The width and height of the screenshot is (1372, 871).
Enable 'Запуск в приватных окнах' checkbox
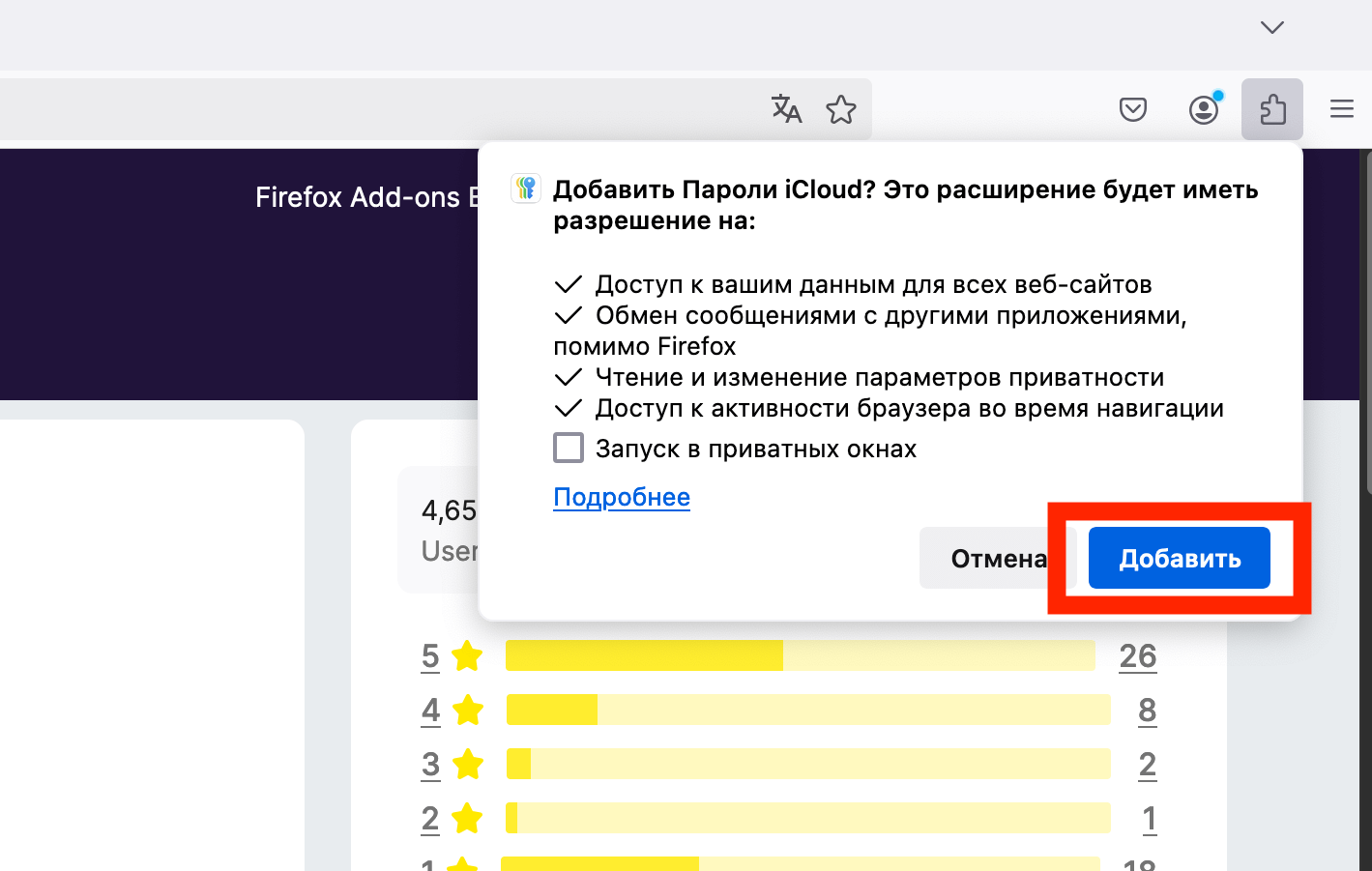pos(569,448)
